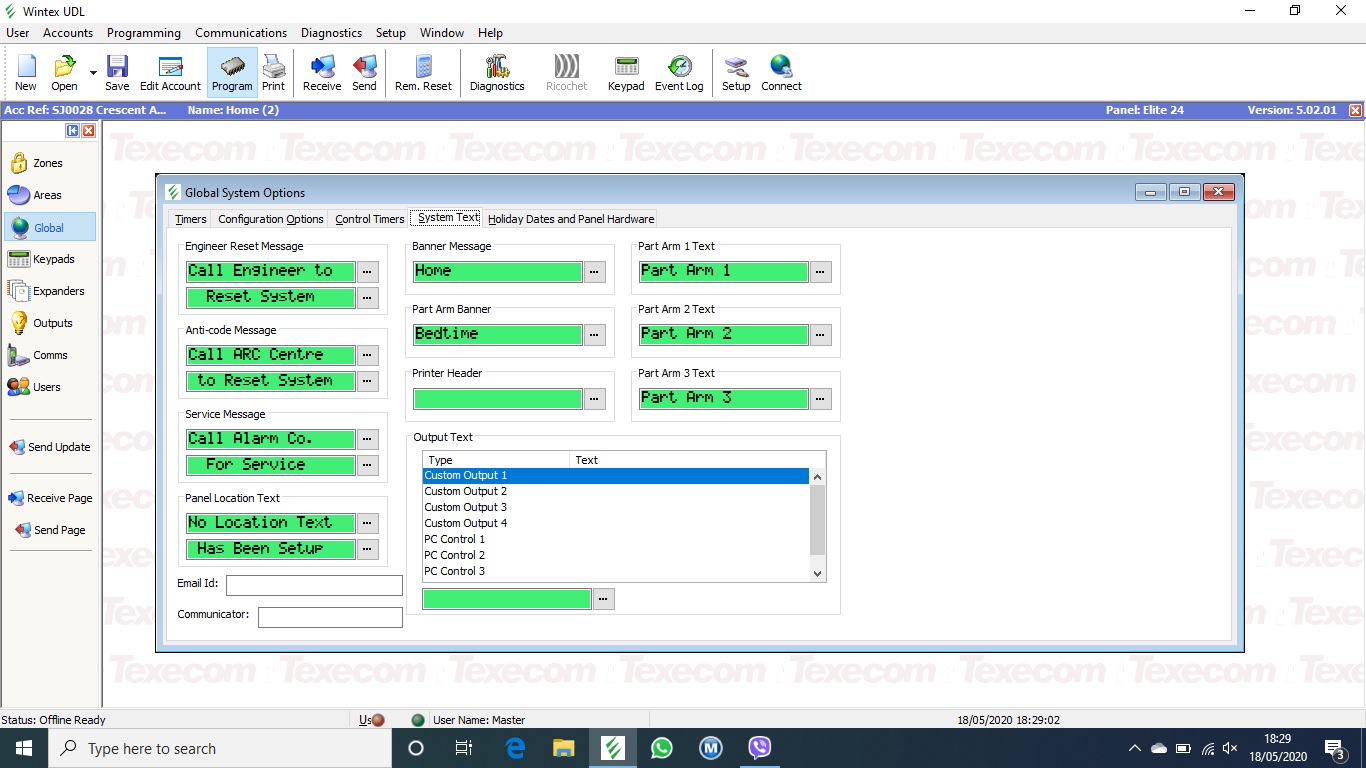
Task: Click the Rem. Reset icon
Action: 423,73
